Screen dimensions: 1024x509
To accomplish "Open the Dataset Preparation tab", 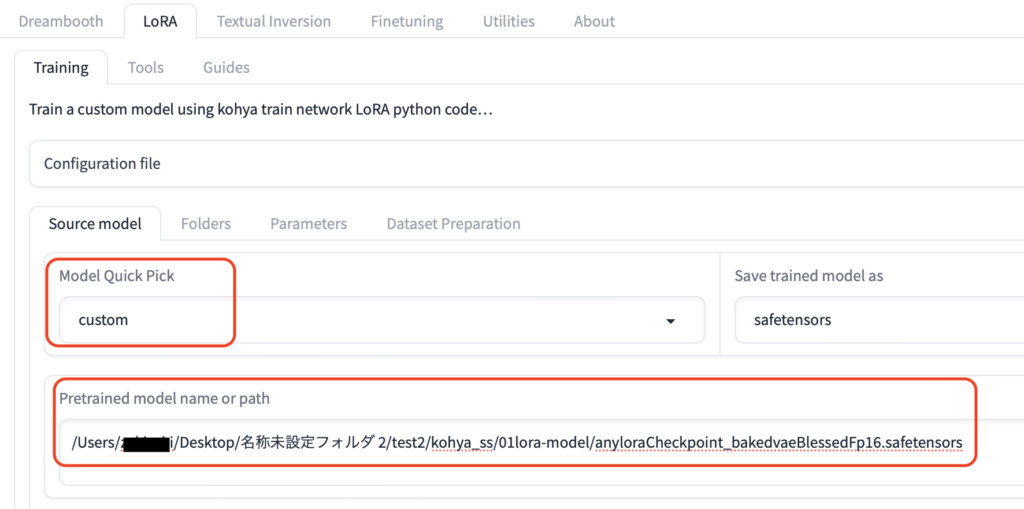I will click(453, 223).
